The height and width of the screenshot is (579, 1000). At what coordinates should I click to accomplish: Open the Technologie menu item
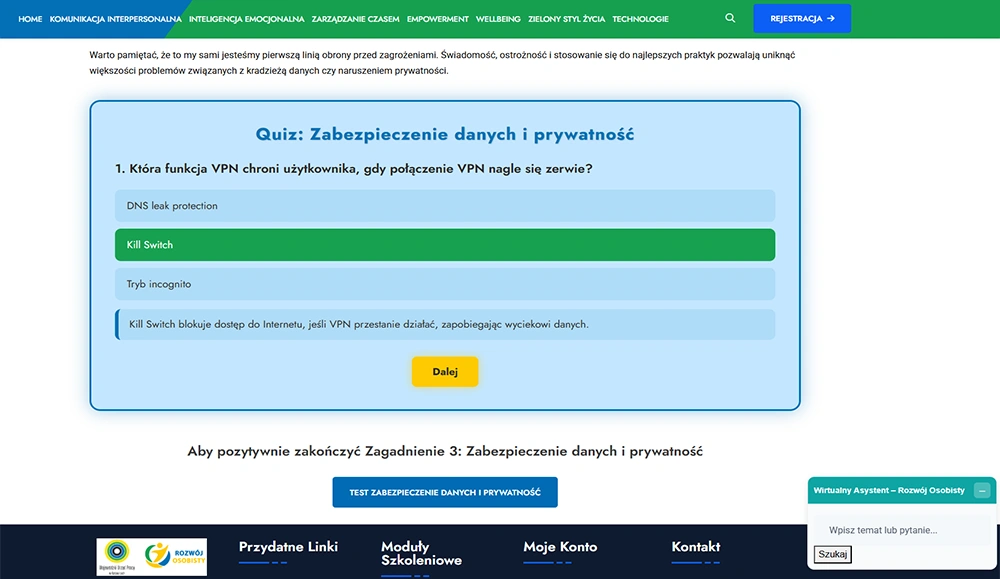point(640,19)
